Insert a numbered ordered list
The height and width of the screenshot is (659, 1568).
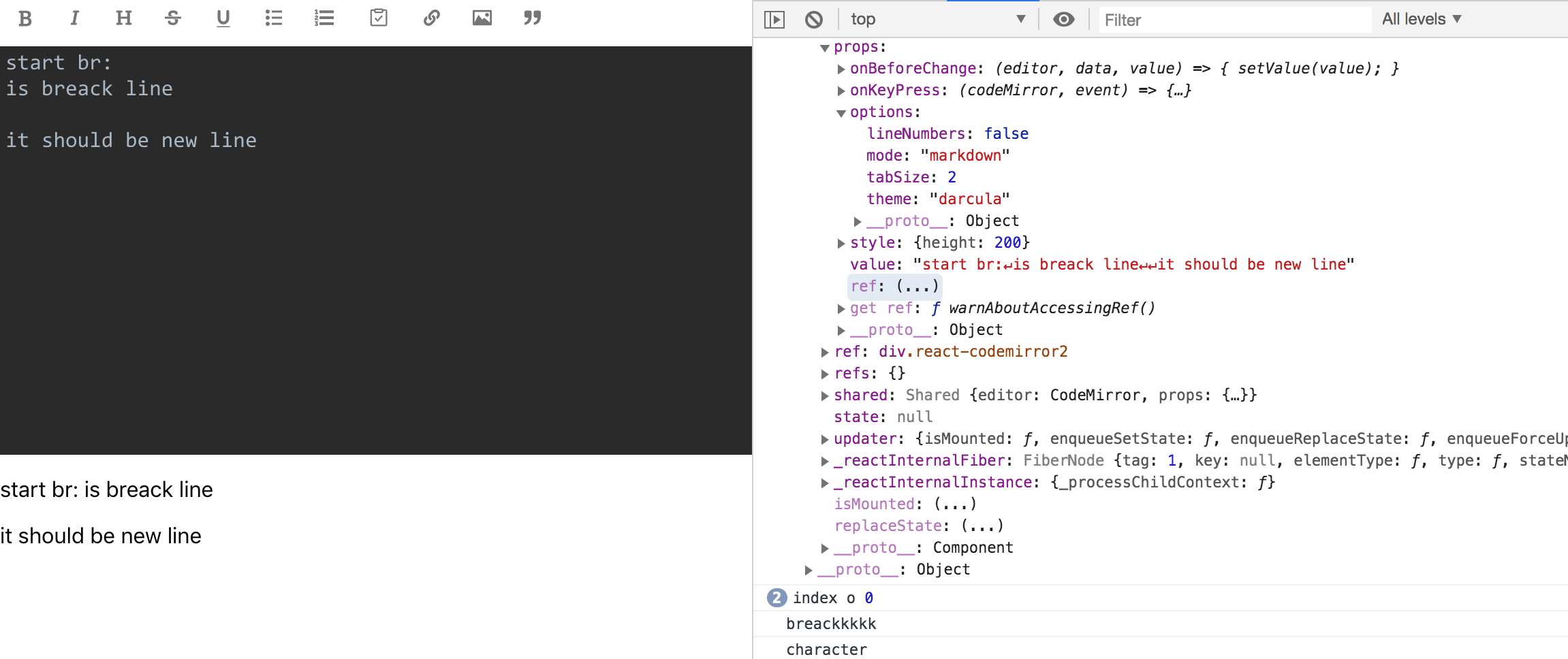[x=324, y=18]
